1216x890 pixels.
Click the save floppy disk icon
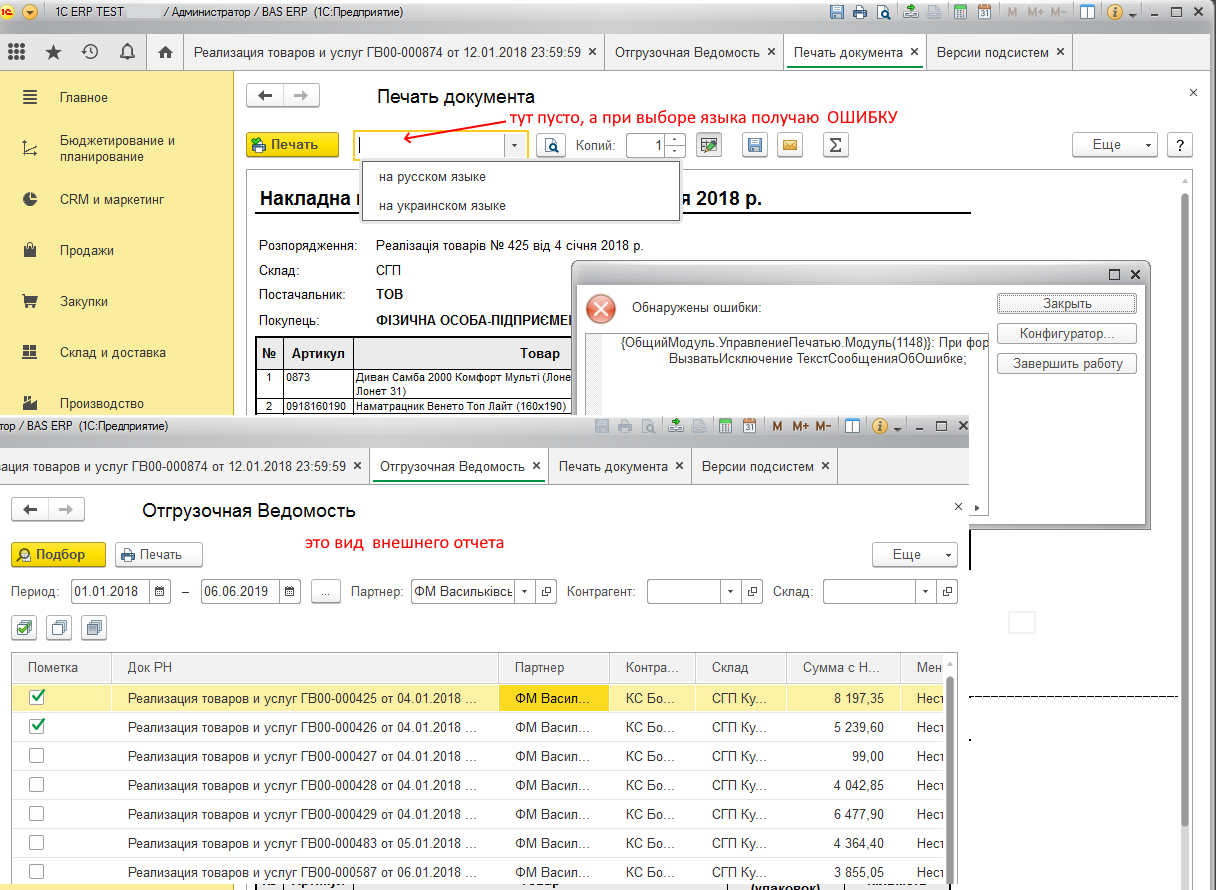(755, 146)
